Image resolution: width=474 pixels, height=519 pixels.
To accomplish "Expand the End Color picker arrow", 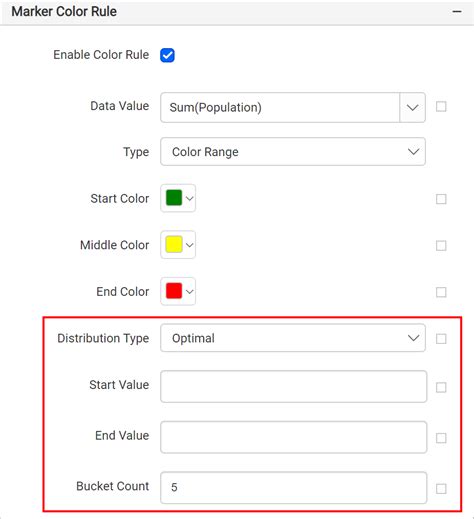I will 189,292.
